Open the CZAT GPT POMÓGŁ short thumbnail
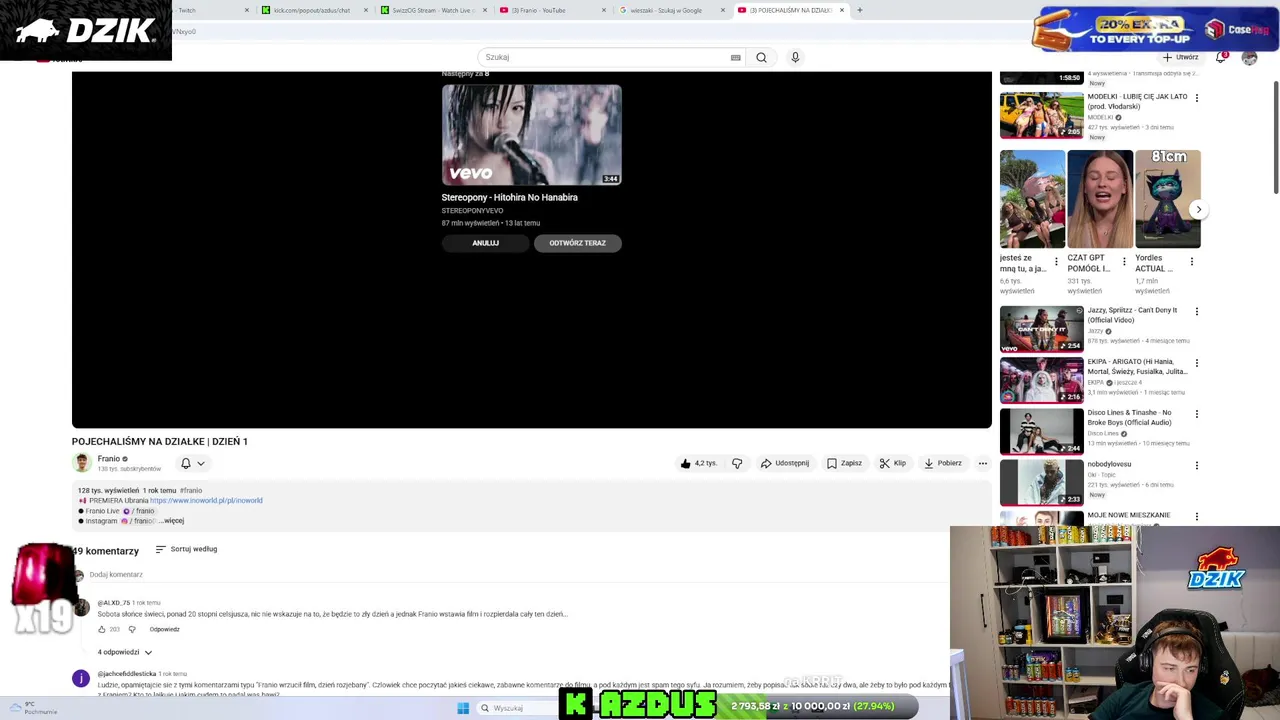This screenshot has height=720, width=1280. point(1100,199)
